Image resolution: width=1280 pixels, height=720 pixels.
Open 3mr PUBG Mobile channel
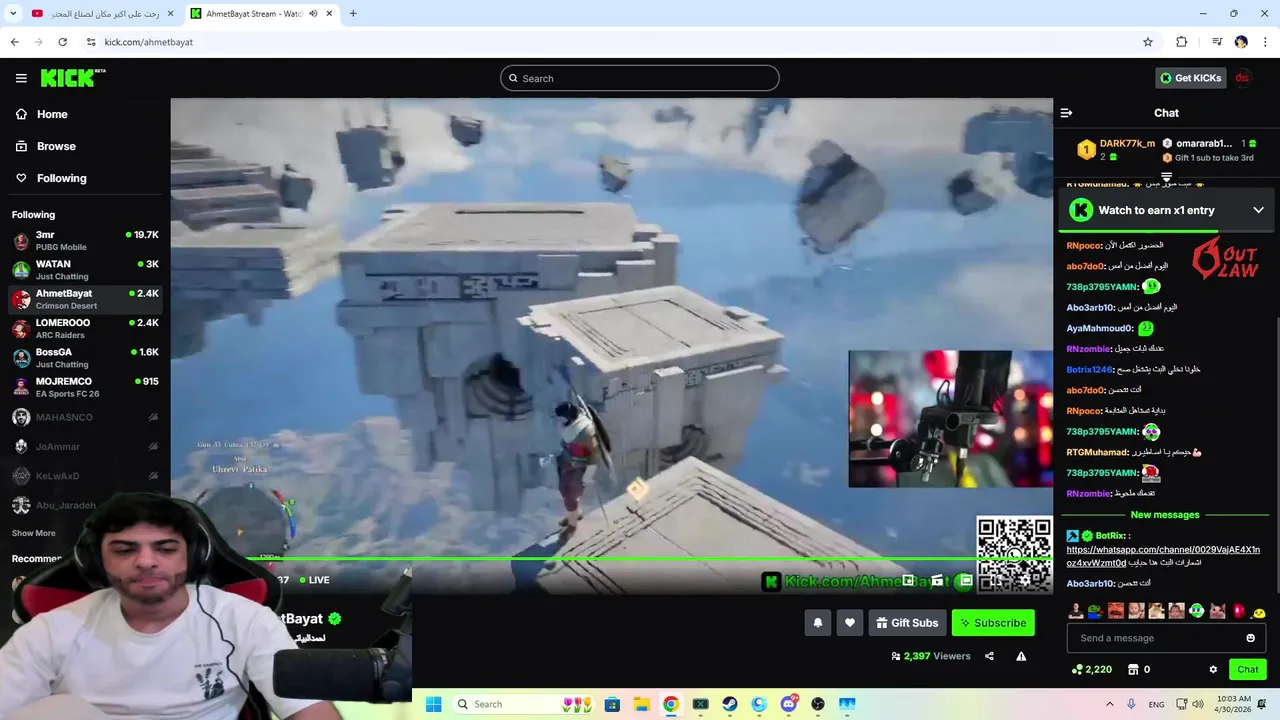point(85,241)
